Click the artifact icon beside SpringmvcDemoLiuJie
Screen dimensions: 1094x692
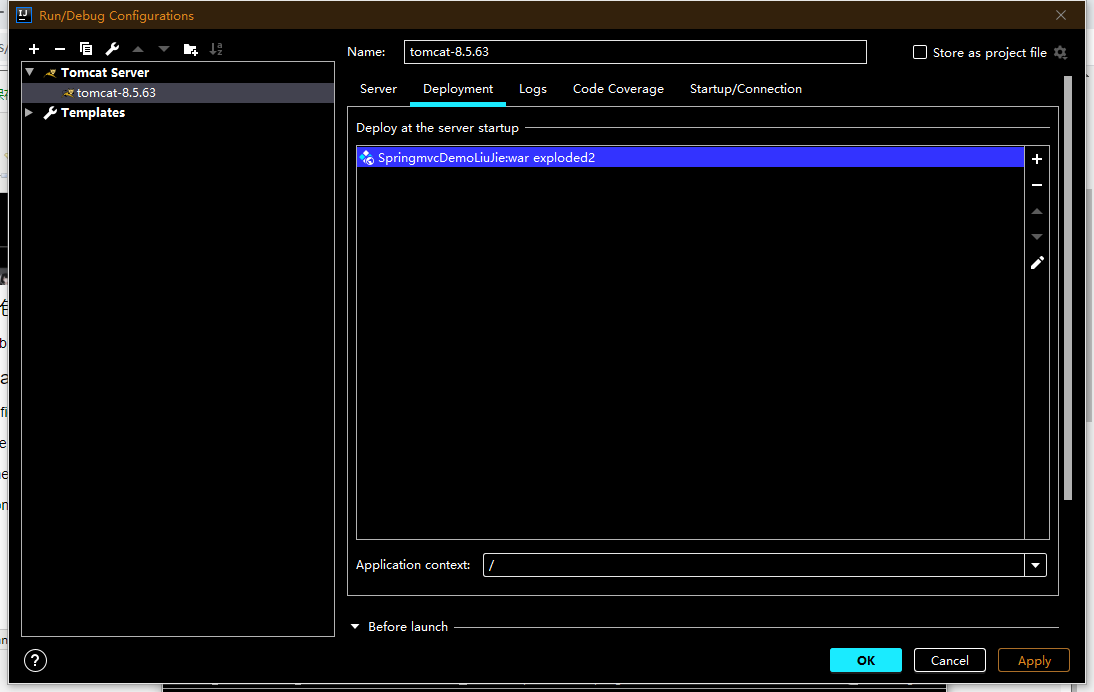(x=366, y=158)
